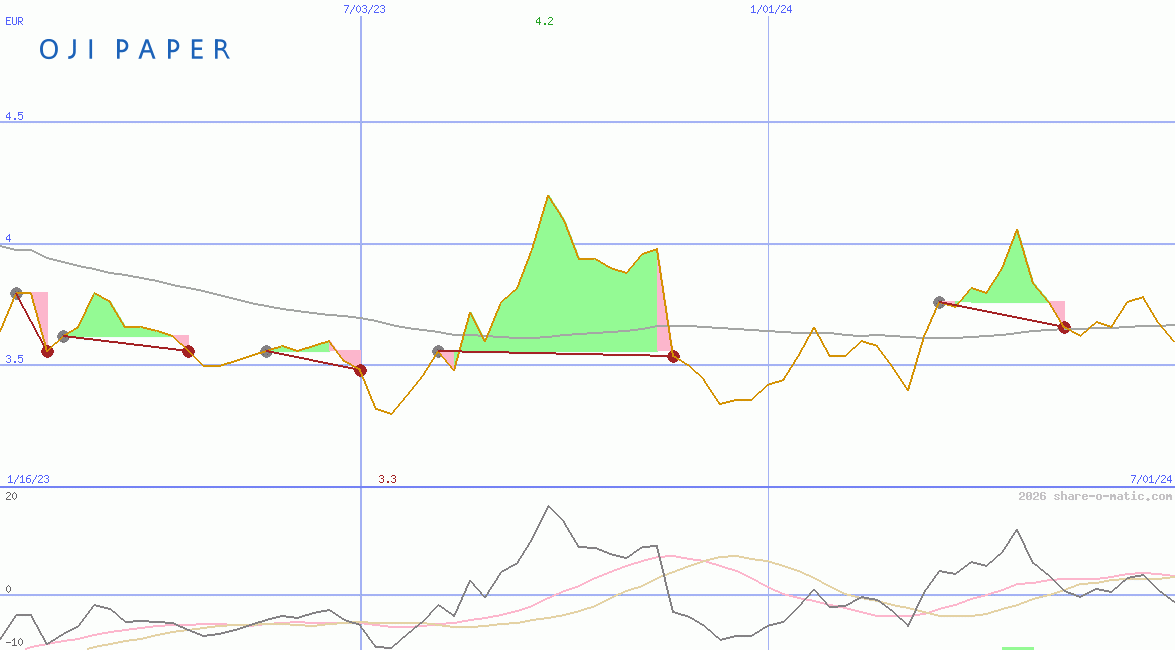Screen dimensions: 1175x650
Task: Select the EUR currency label
Action: point(14,22)
